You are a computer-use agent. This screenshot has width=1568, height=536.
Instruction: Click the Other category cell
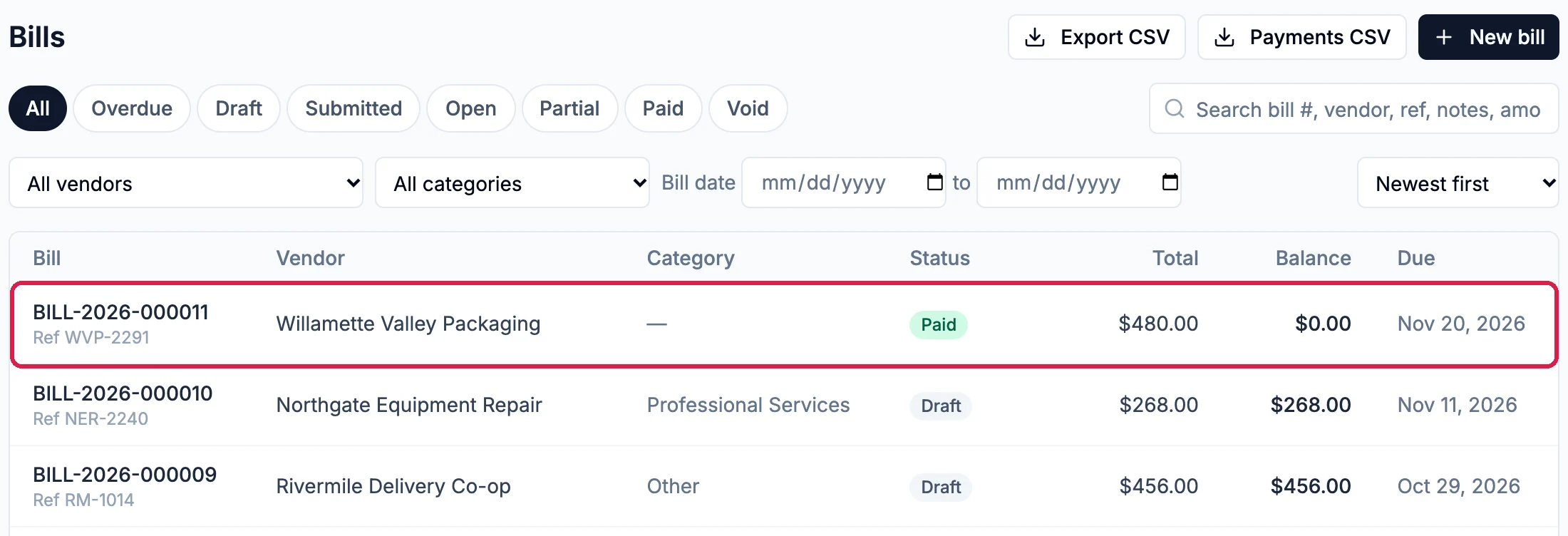tap(673, 486)
